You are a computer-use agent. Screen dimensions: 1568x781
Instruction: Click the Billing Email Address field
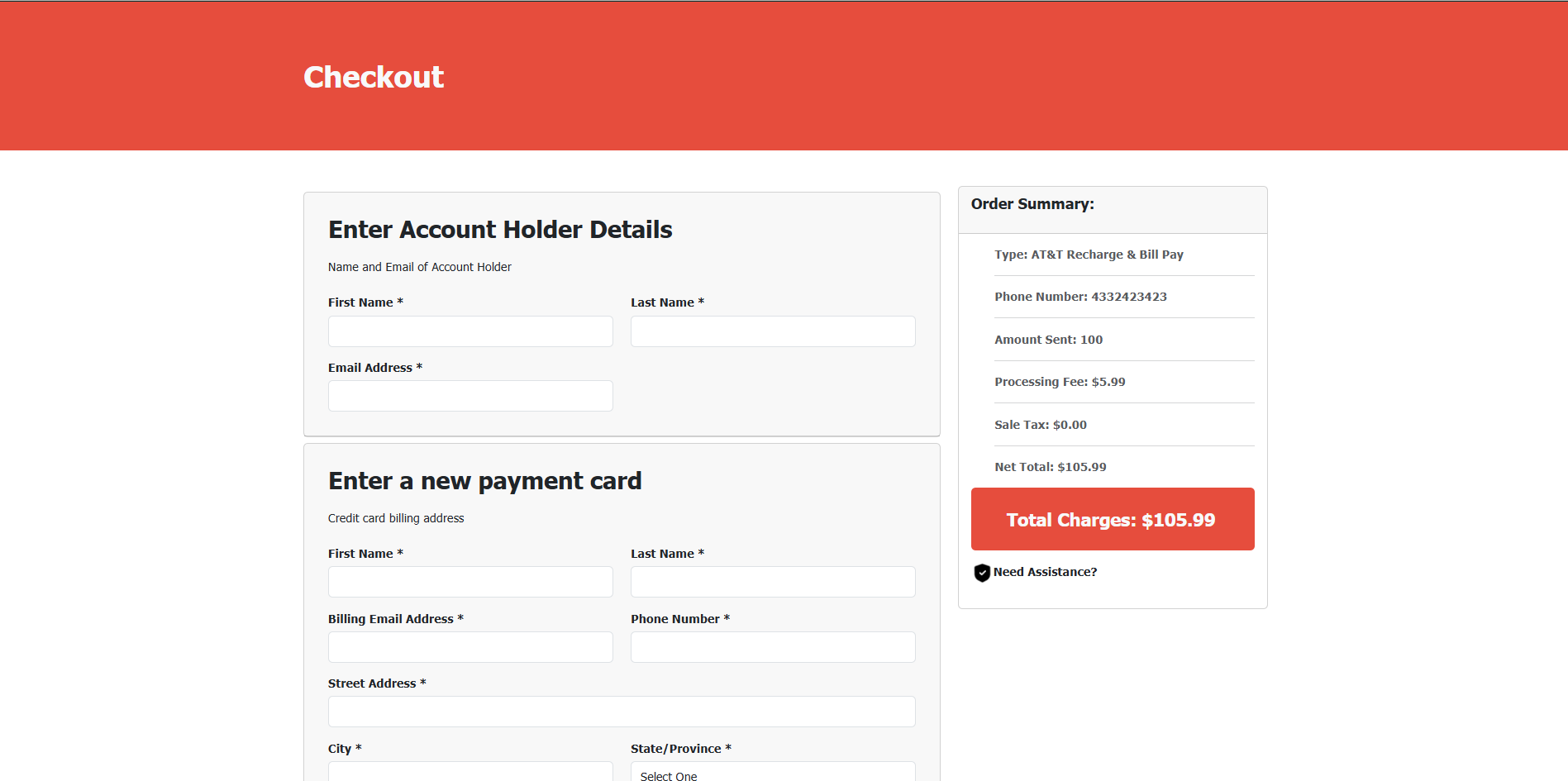click(470, 647)
